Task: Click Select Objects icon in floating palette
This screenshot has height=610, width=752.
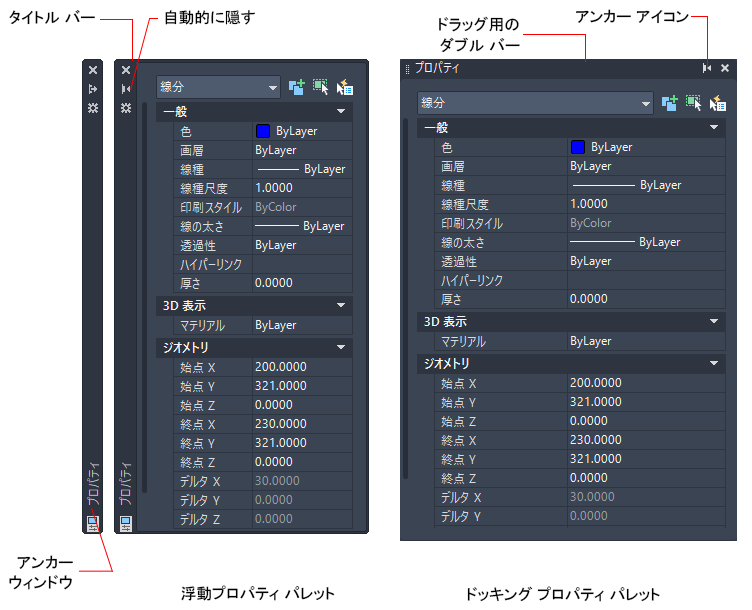Action: [x=320, y=87]
